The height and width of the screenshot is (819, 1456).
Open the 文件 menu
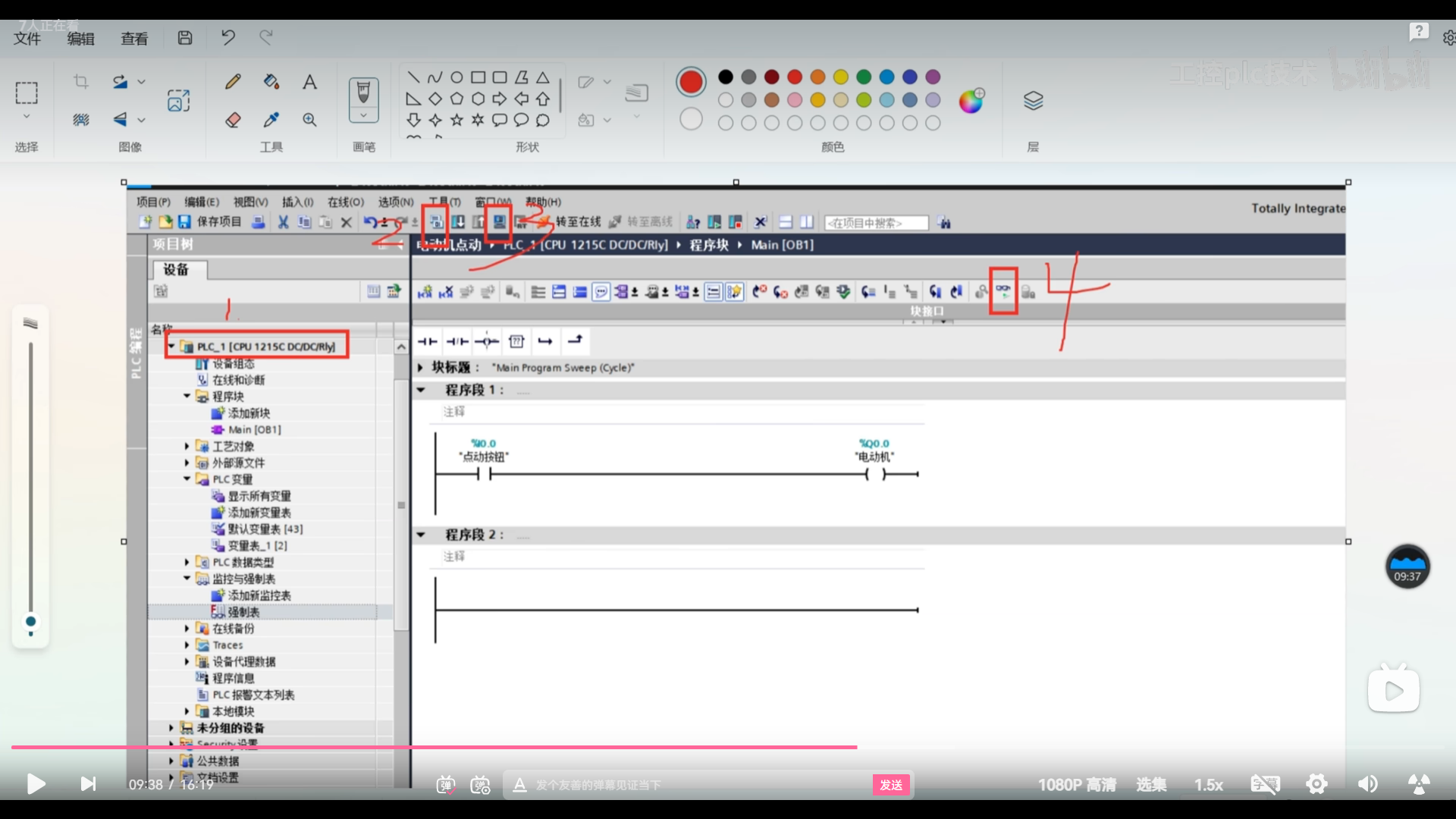pyautogui.click(x=27, y=39)
